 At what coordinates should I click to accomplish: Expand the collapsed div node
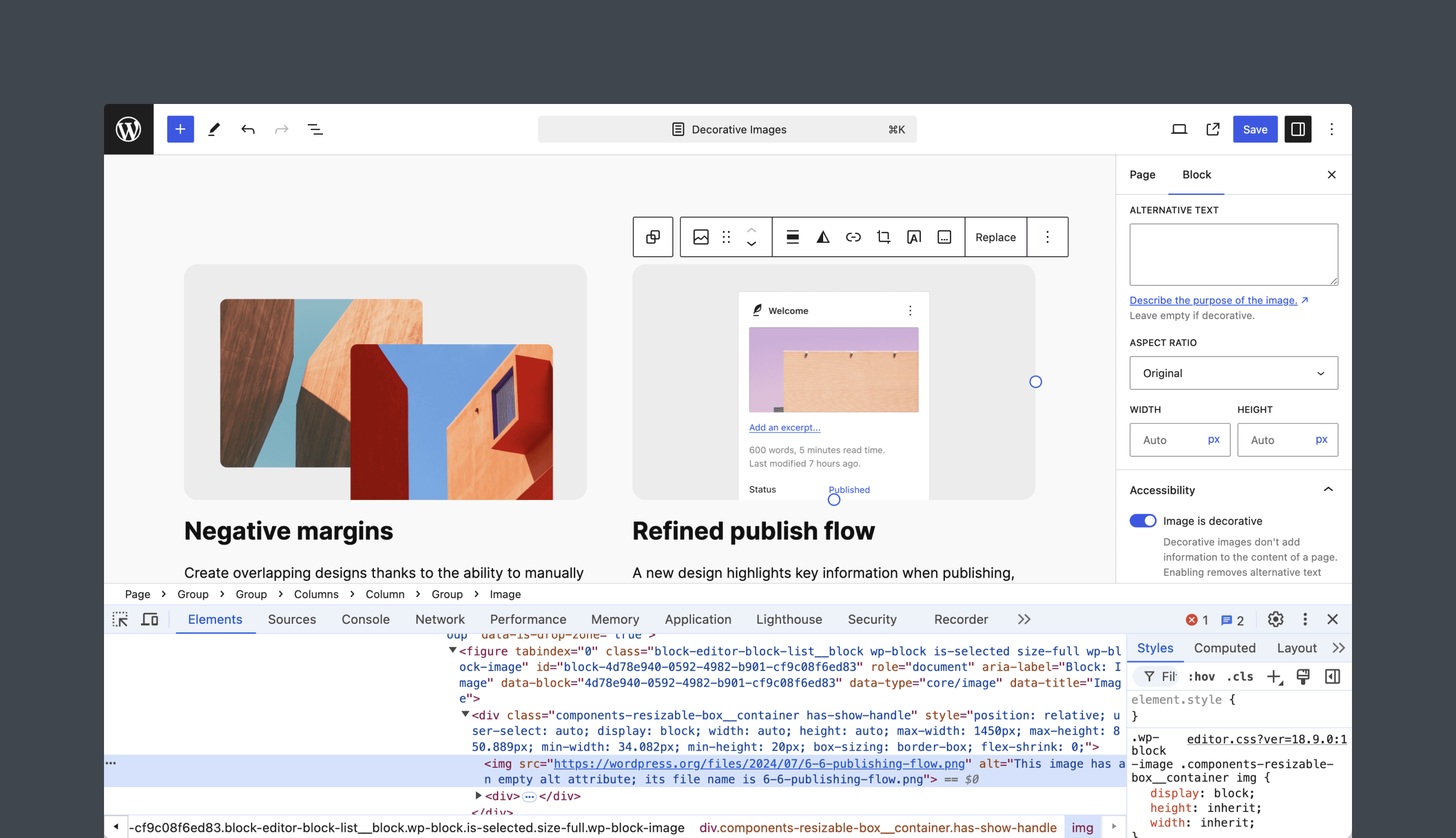(x=478, y=795)
